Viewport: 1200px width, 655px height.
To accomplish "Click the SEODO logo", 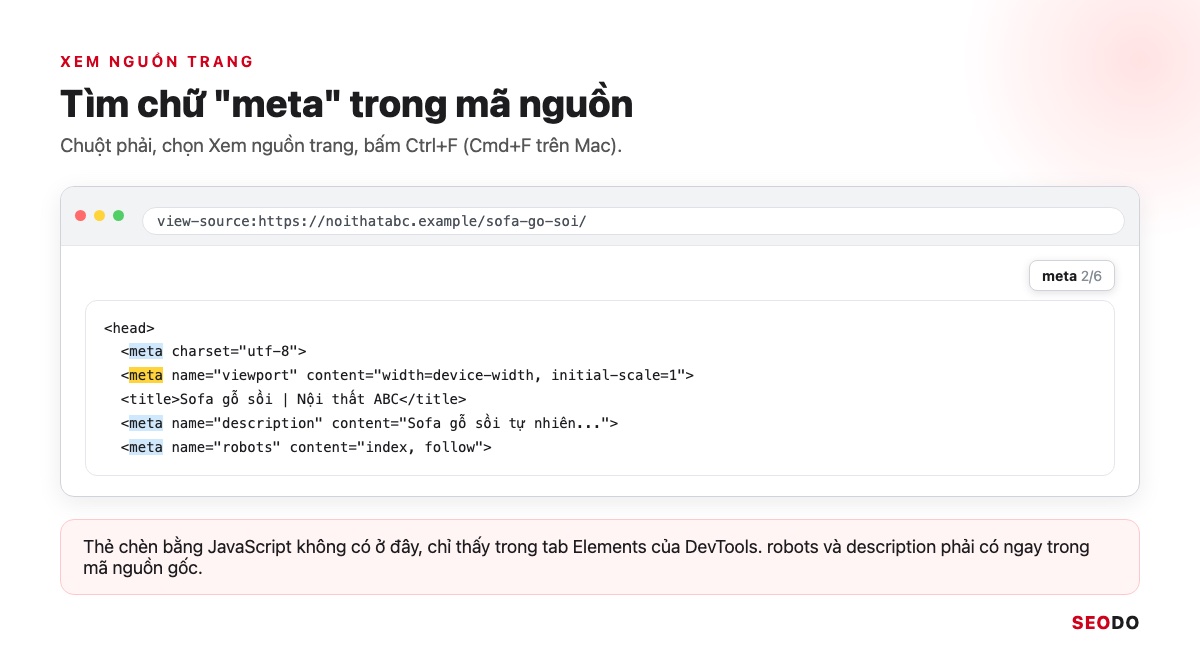I will tap(1105, 622).
